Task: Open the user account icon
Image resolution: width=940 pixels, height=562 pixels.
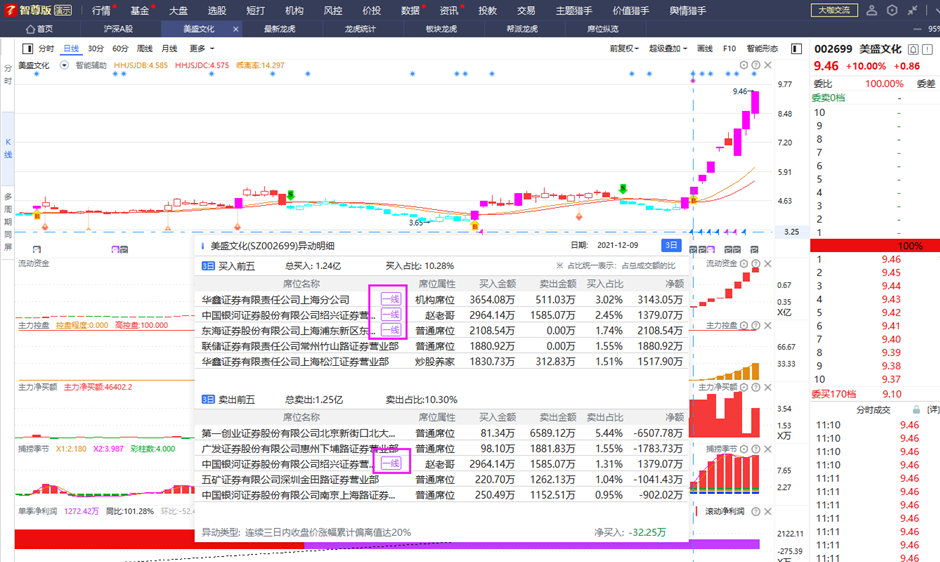Action: pos(872,10)
